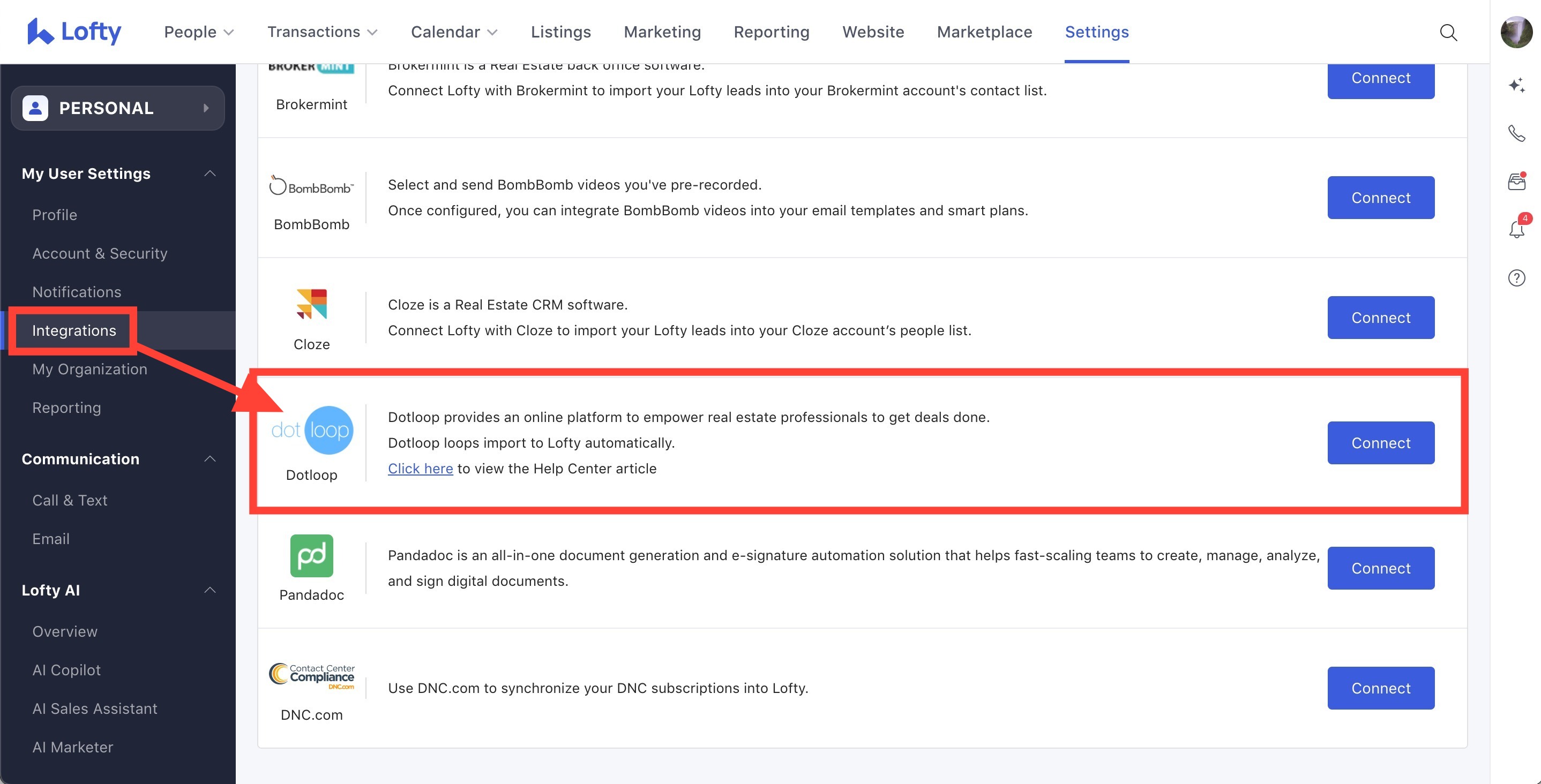Collapse the Communication section
The height and width of the screenshot is (784, 1541).
click(x=210, y=459)
